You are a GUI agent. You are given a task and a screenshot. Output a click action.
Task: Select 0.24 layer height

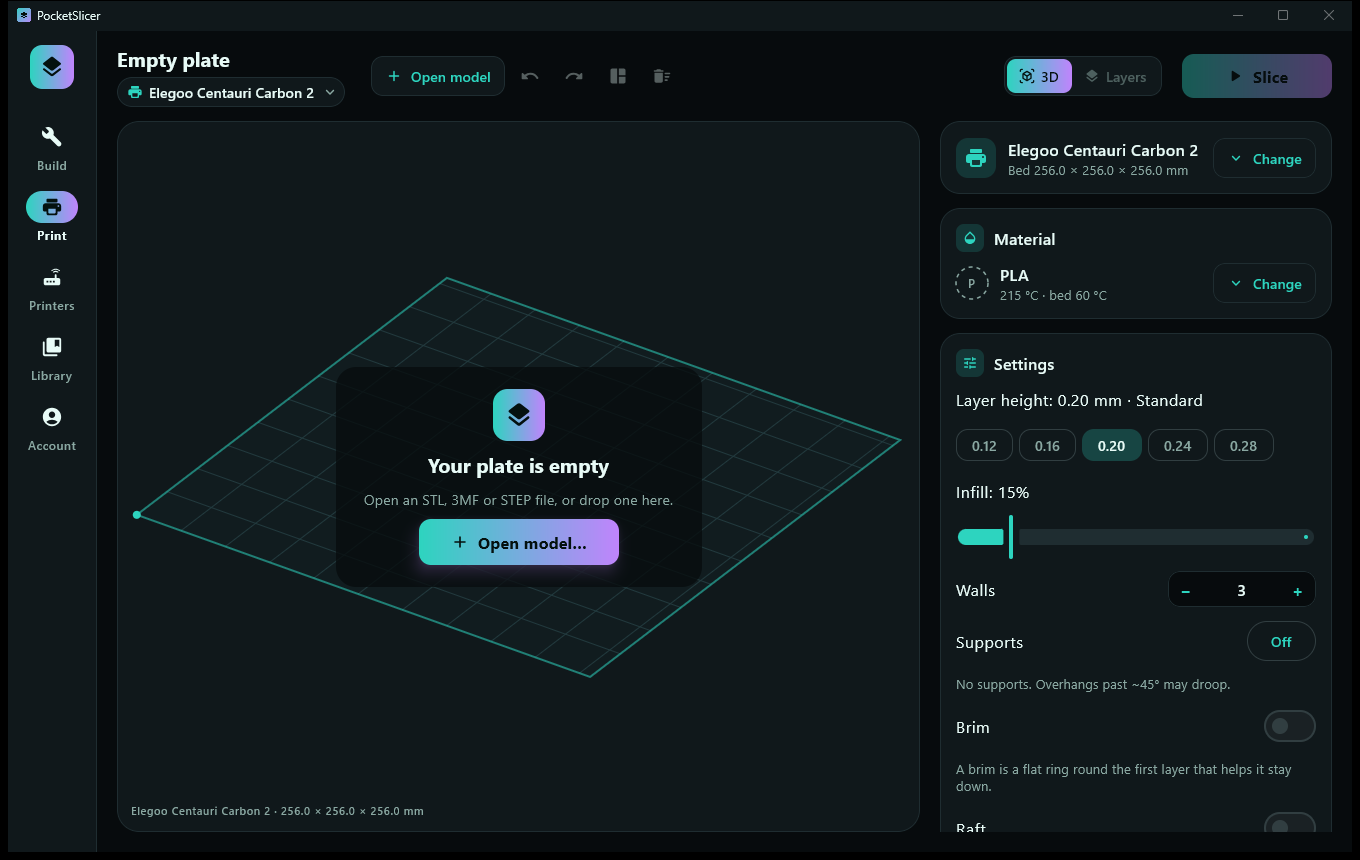pos(1178,445)
